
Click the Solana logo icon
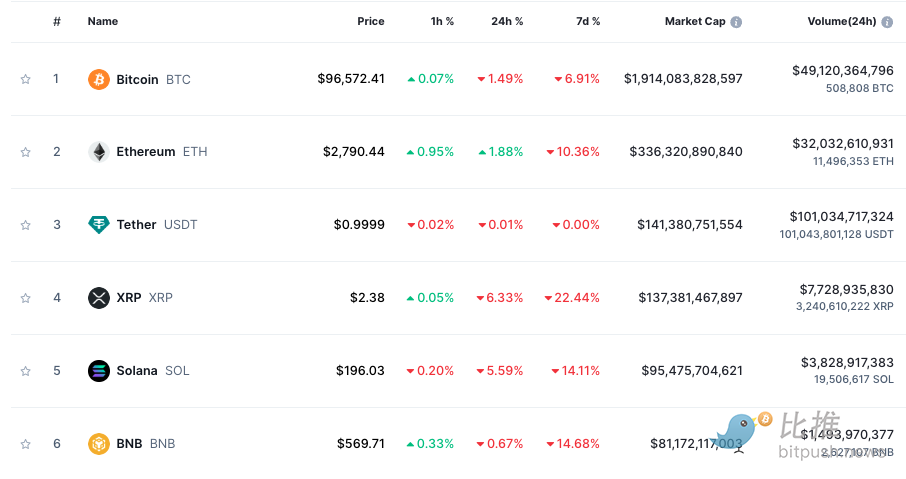click(98, 371)
